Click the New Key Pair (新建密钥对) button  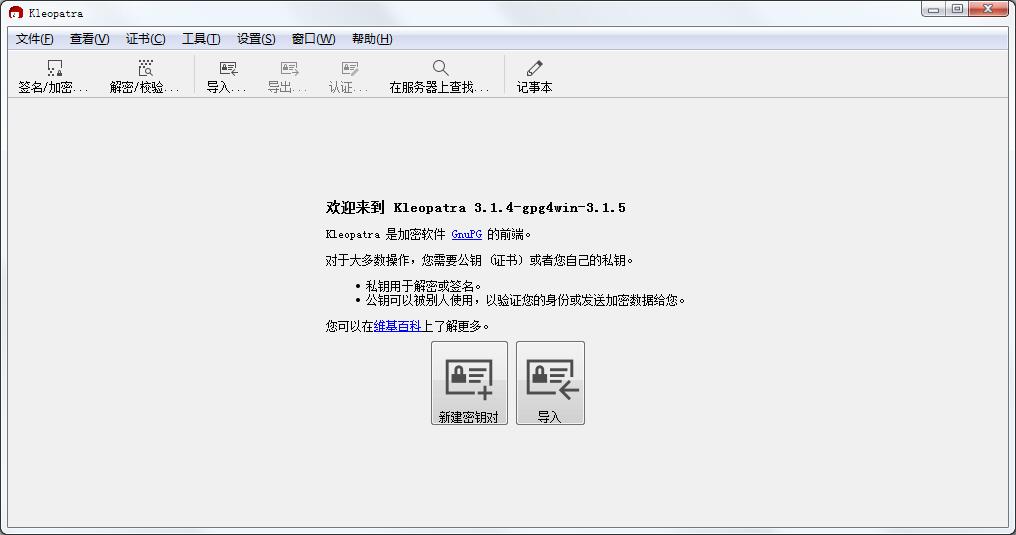(469, 383)
